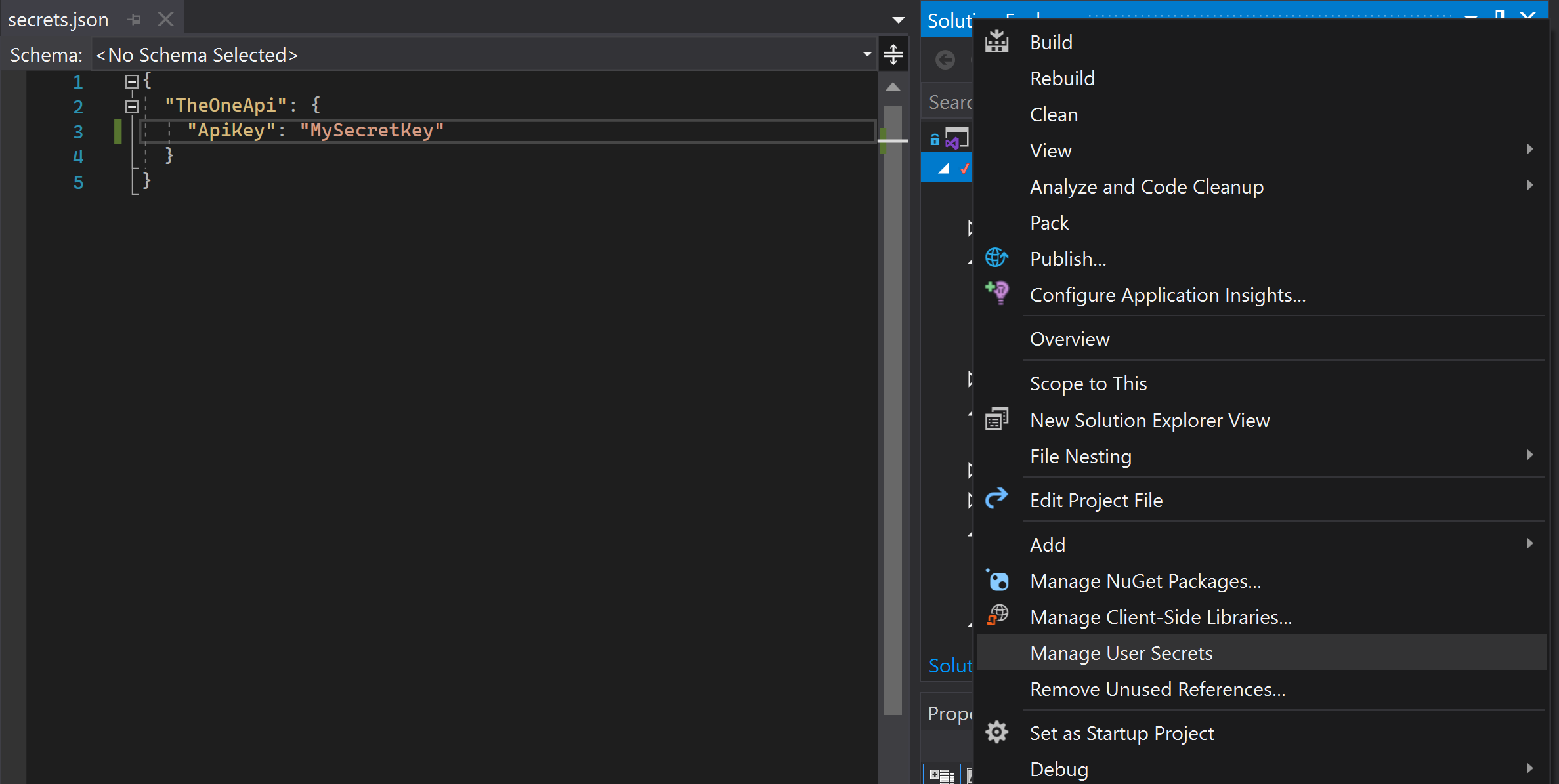Expand the File Nesting submenu

1530,455
